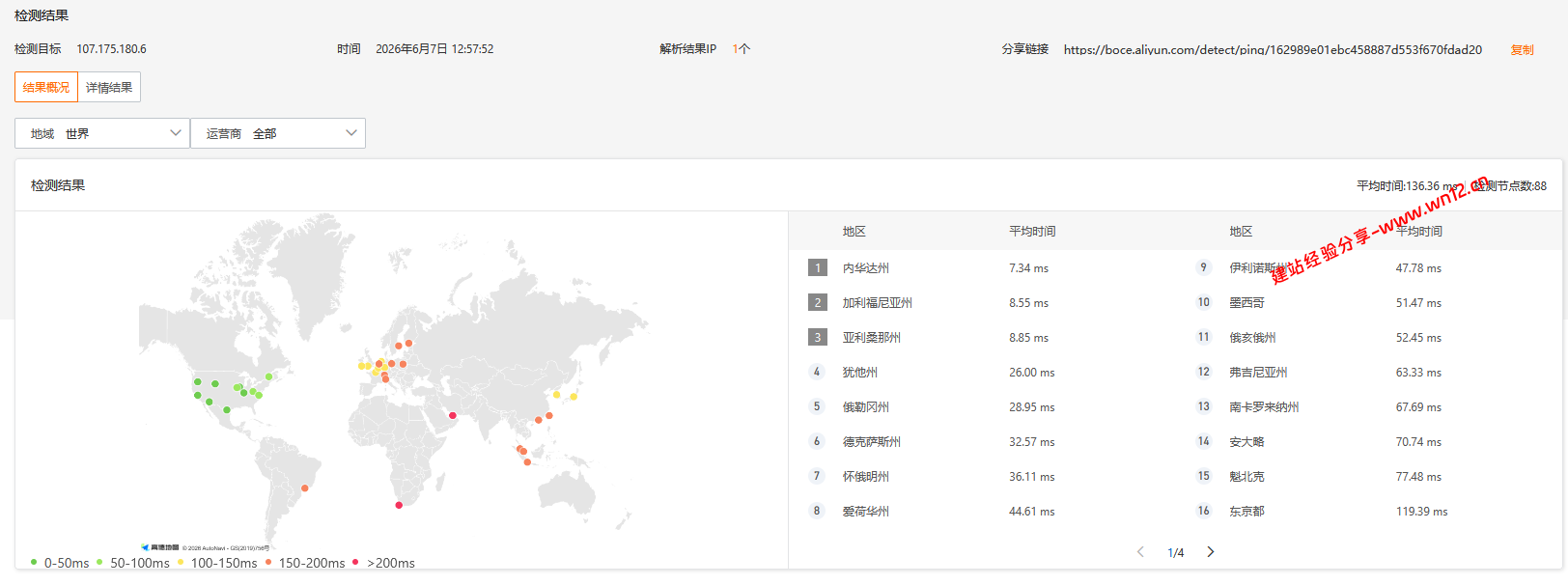Click the 怀俄明州 row text
The image size is (1568, 585).
pos(865,477)
